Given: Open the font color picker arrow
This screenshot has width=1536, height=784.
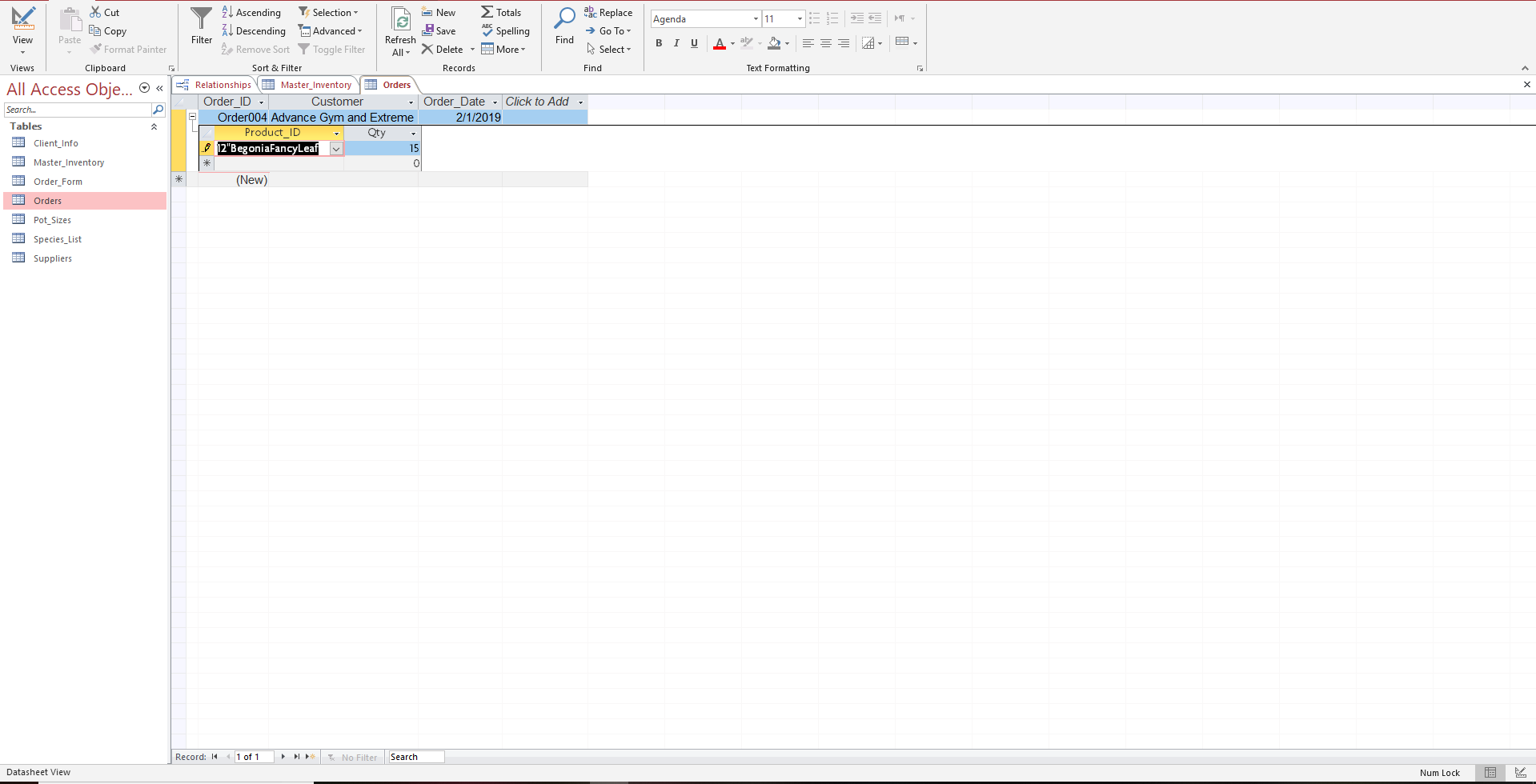Looking at the screenshot, I should coord(732,43).
